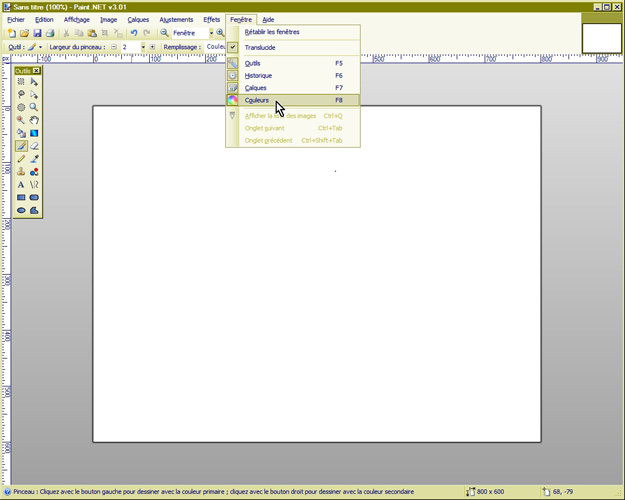625x500 pixels.
Task: Choose the Text tool
Action: point(21,185)
